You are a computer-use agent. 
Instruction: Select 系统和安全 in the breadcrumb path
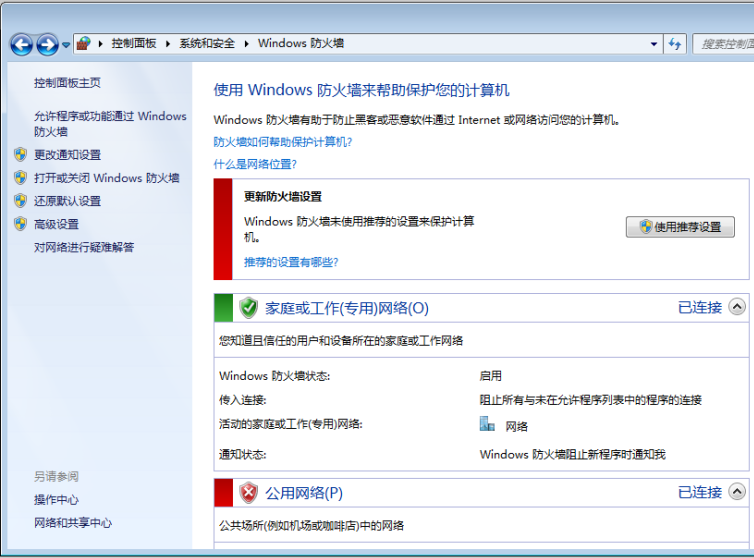(x=207, y=44)
